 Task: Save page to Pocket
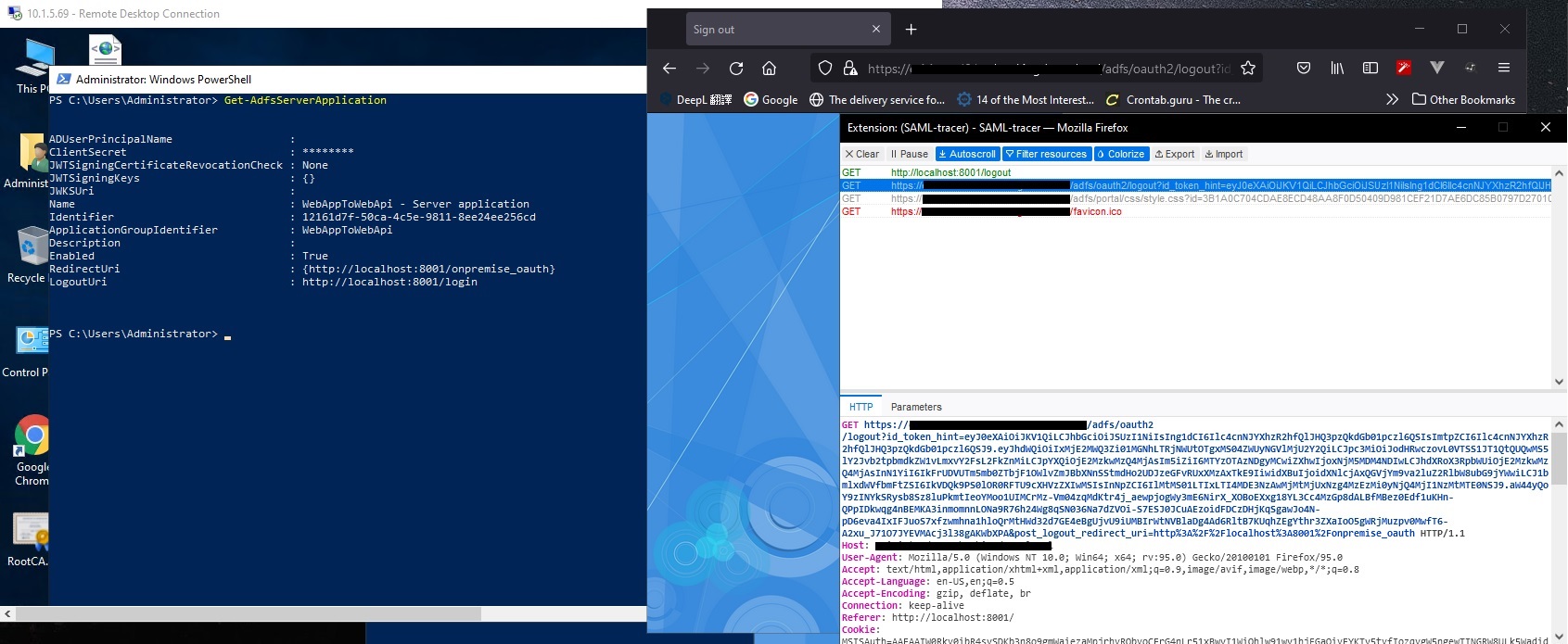point(1304,69)
